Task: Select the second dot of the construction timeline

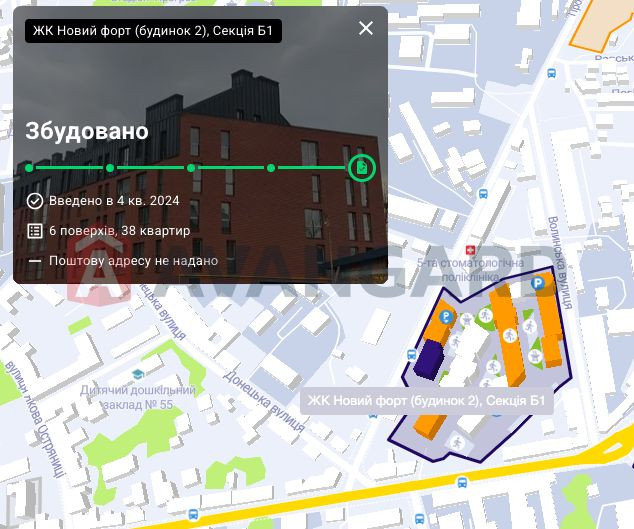Action: [110, 167]
